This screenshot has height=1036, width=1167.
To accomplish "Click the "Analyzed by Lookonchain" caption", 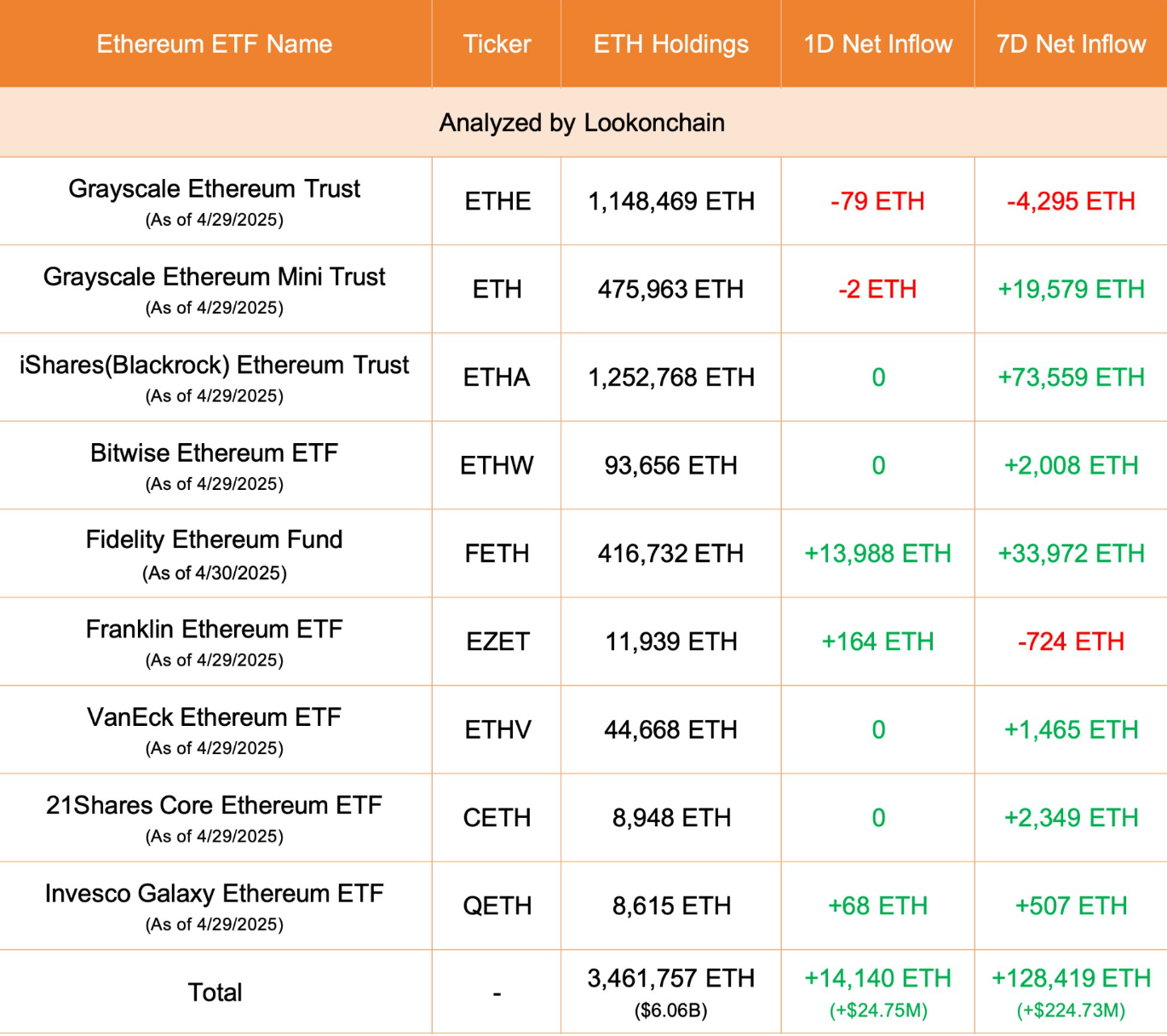I will click(583, 123).
